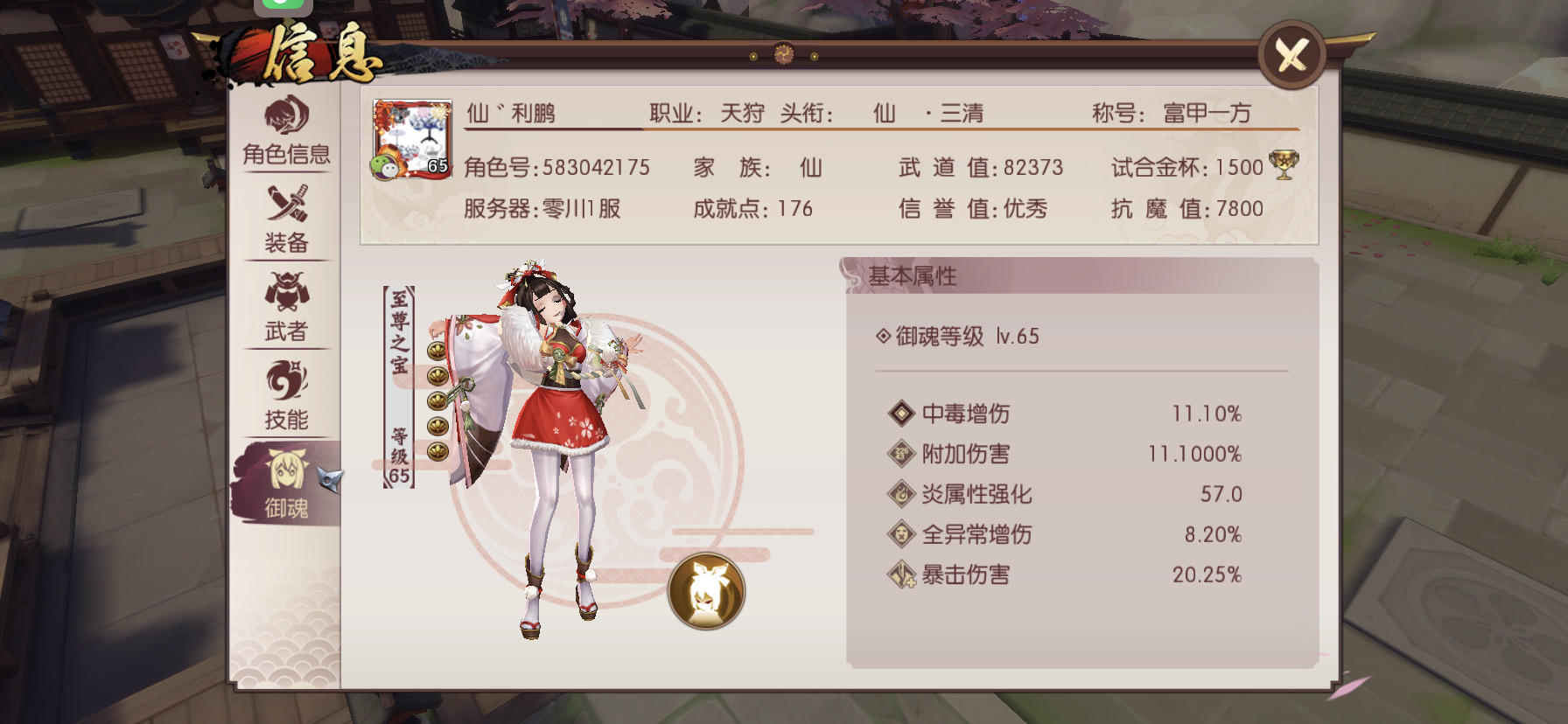Viewport: 1568px width, 724px height.
Task: Click the 全异常增伤 attribute icon
Action: click(x=901, y=533)
